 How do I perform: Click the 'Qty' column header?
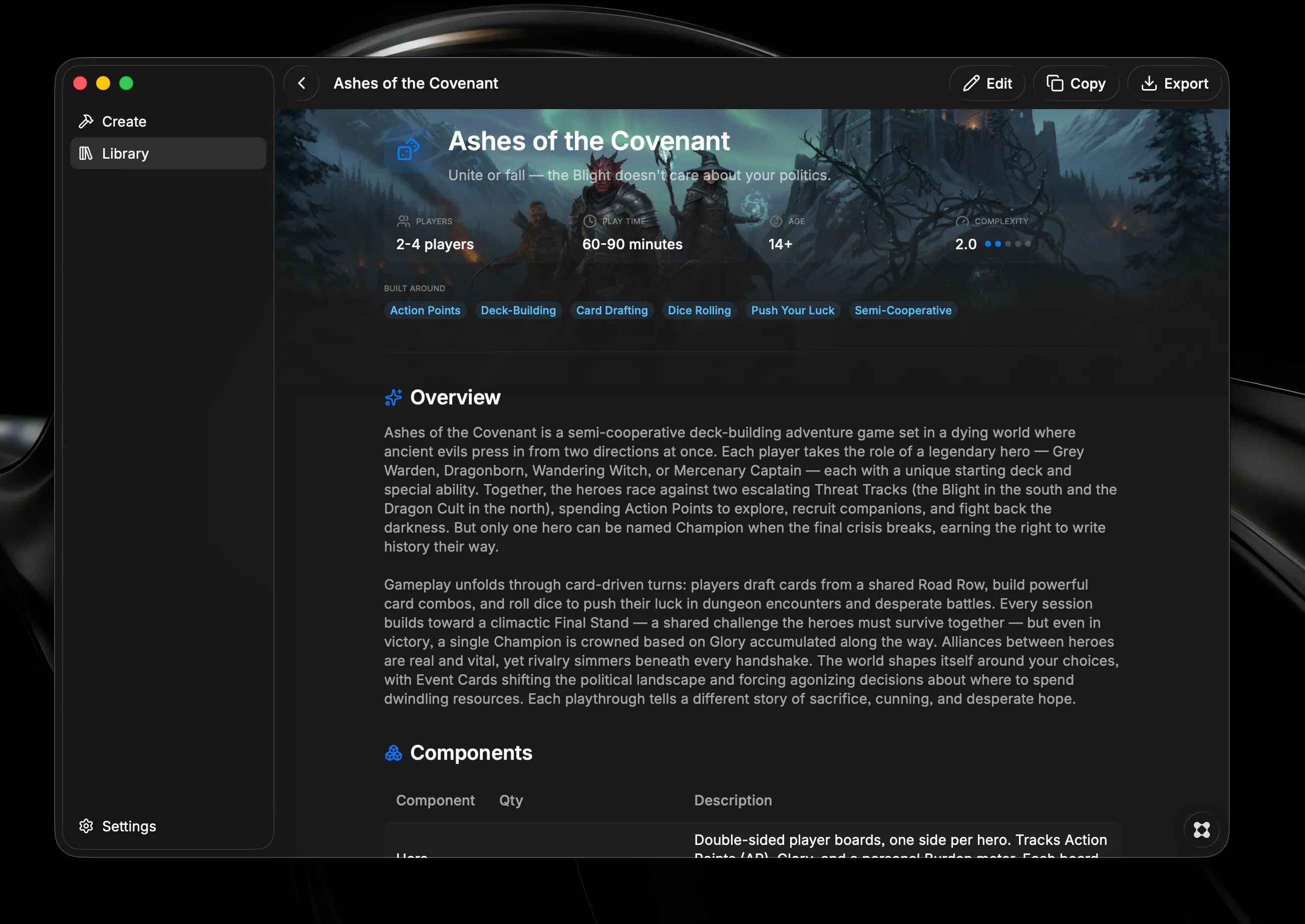(x=511, y=800)
